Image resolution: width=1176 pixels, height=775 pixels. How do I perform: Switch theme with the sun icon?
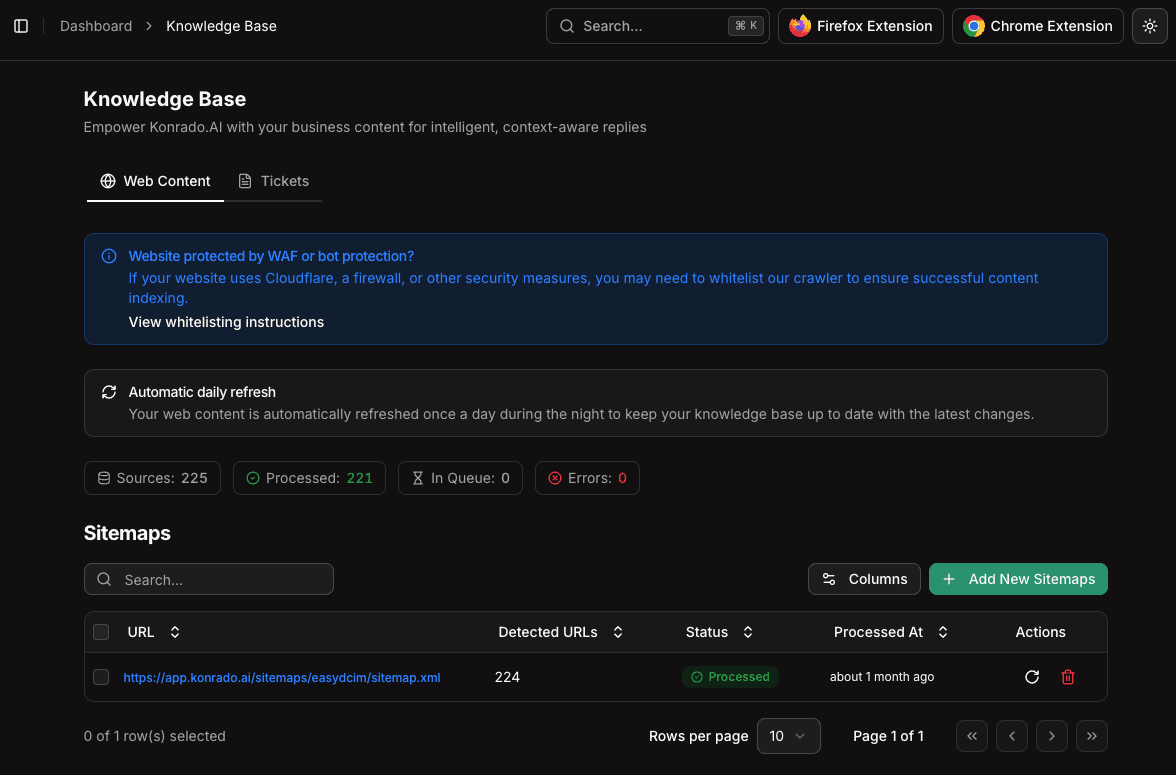tap(1150, 26)
